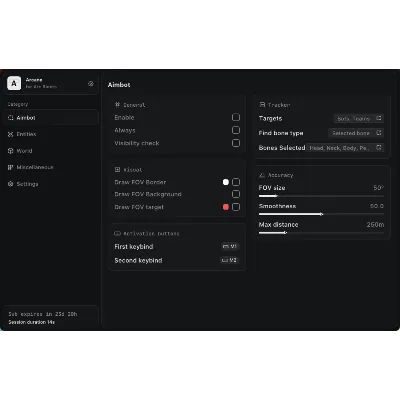This screenshot has height=400, width=400.
Task: Tick the Always checkbox
Action: [x=236, y=130]
